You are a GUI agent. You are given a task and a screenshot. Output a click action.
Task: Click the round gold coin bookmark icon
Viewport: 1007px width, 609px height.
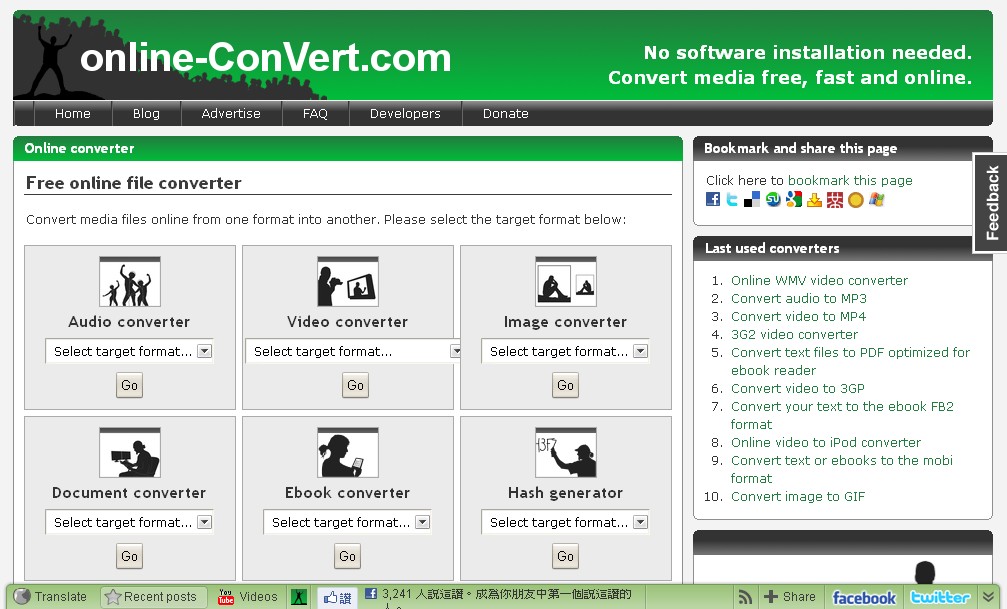tap(855, 200)
